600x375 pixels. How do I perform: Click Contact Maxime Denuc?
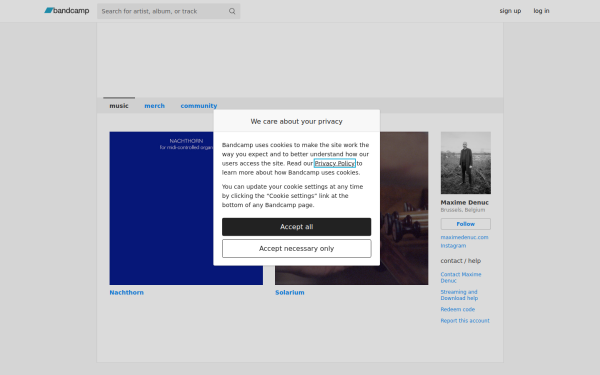click(x=461, y=277)
